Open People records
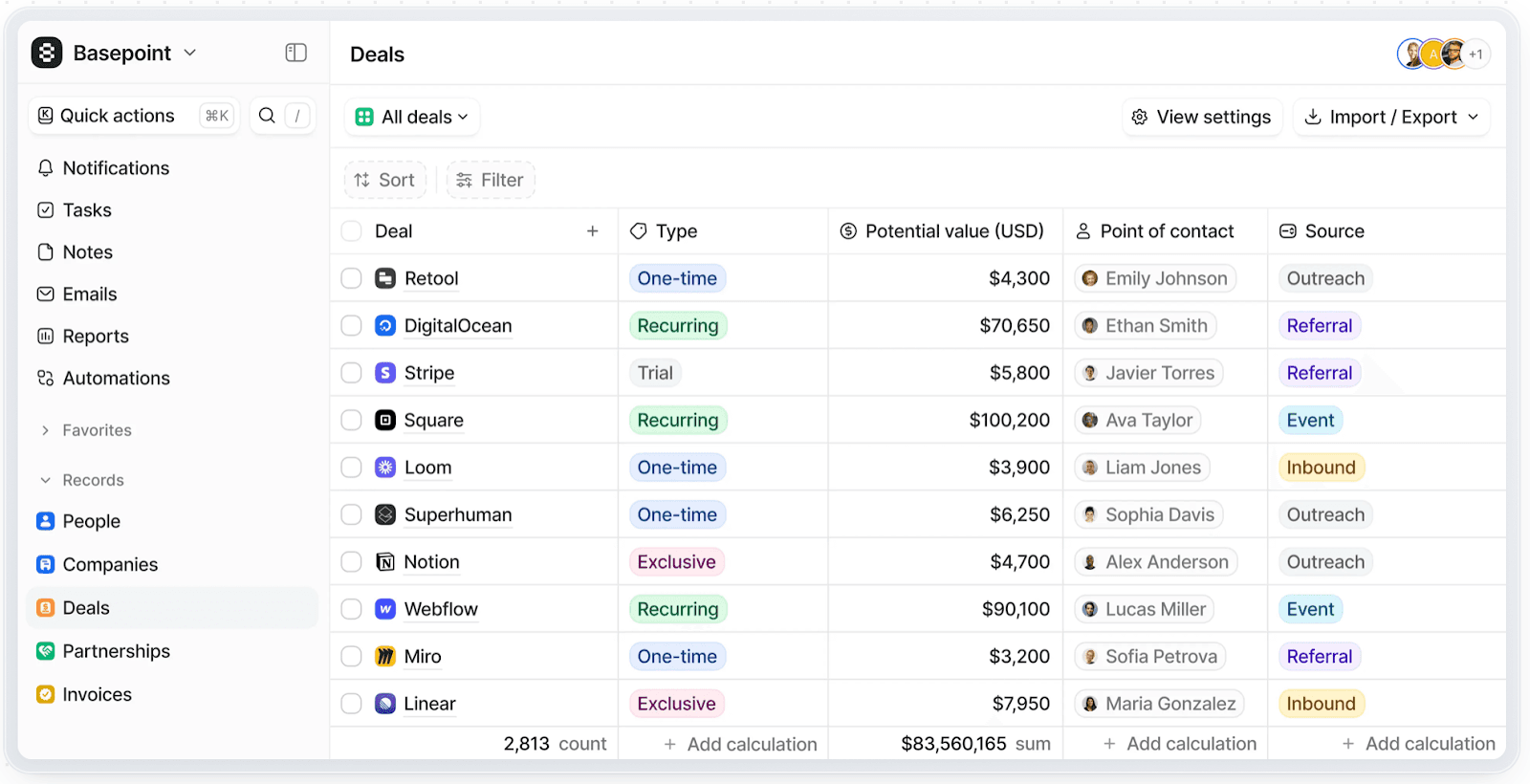The width and height of the screenshot is (1530, 784). coord(91,521)
